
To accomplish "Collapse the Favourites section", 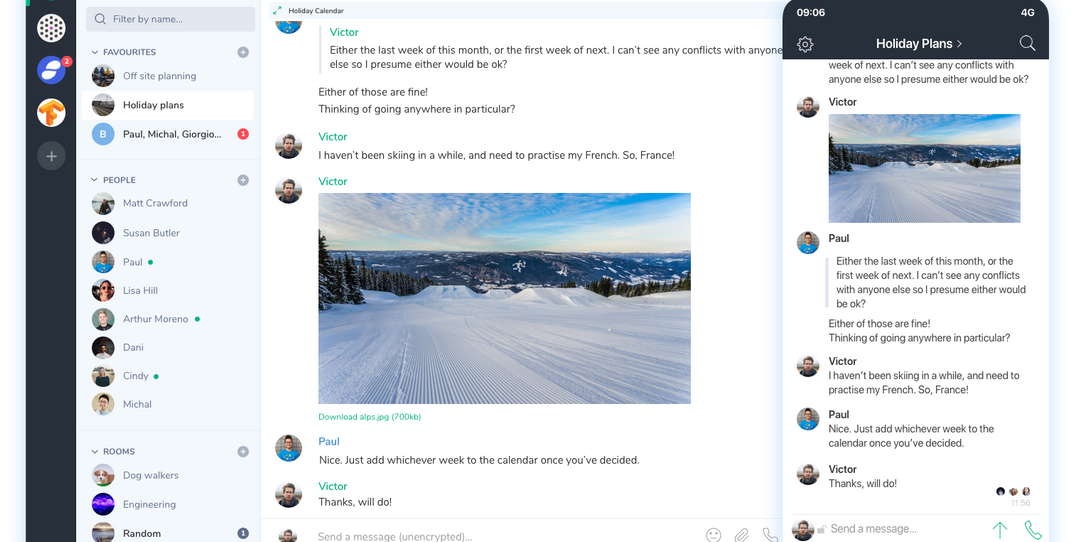I will pyautogui.click(x=95, y=52).
